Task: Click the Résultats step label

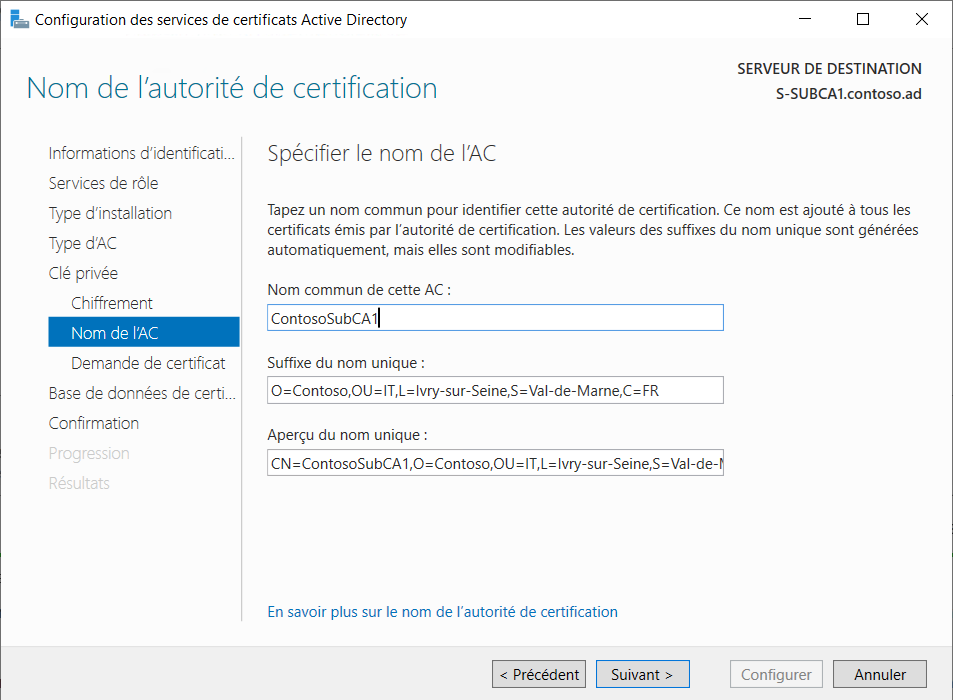Action: click(80, 483)
